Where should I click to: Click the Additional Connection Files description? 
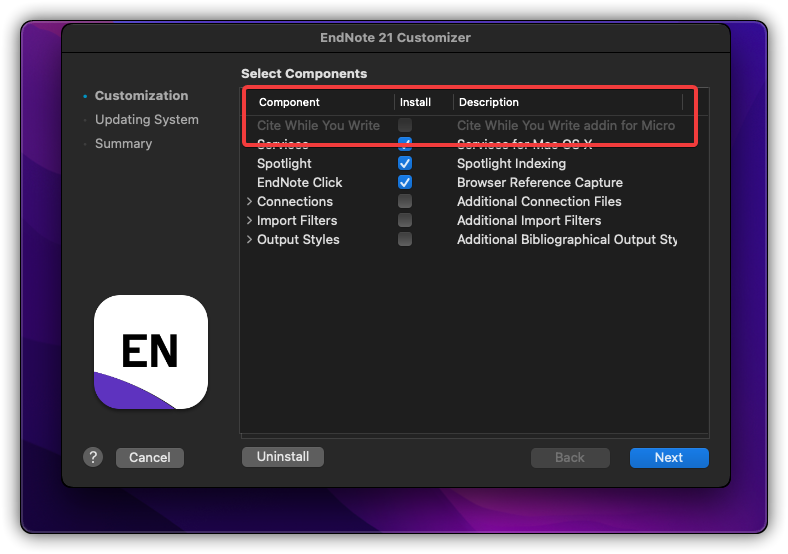(x=539, y=202)
